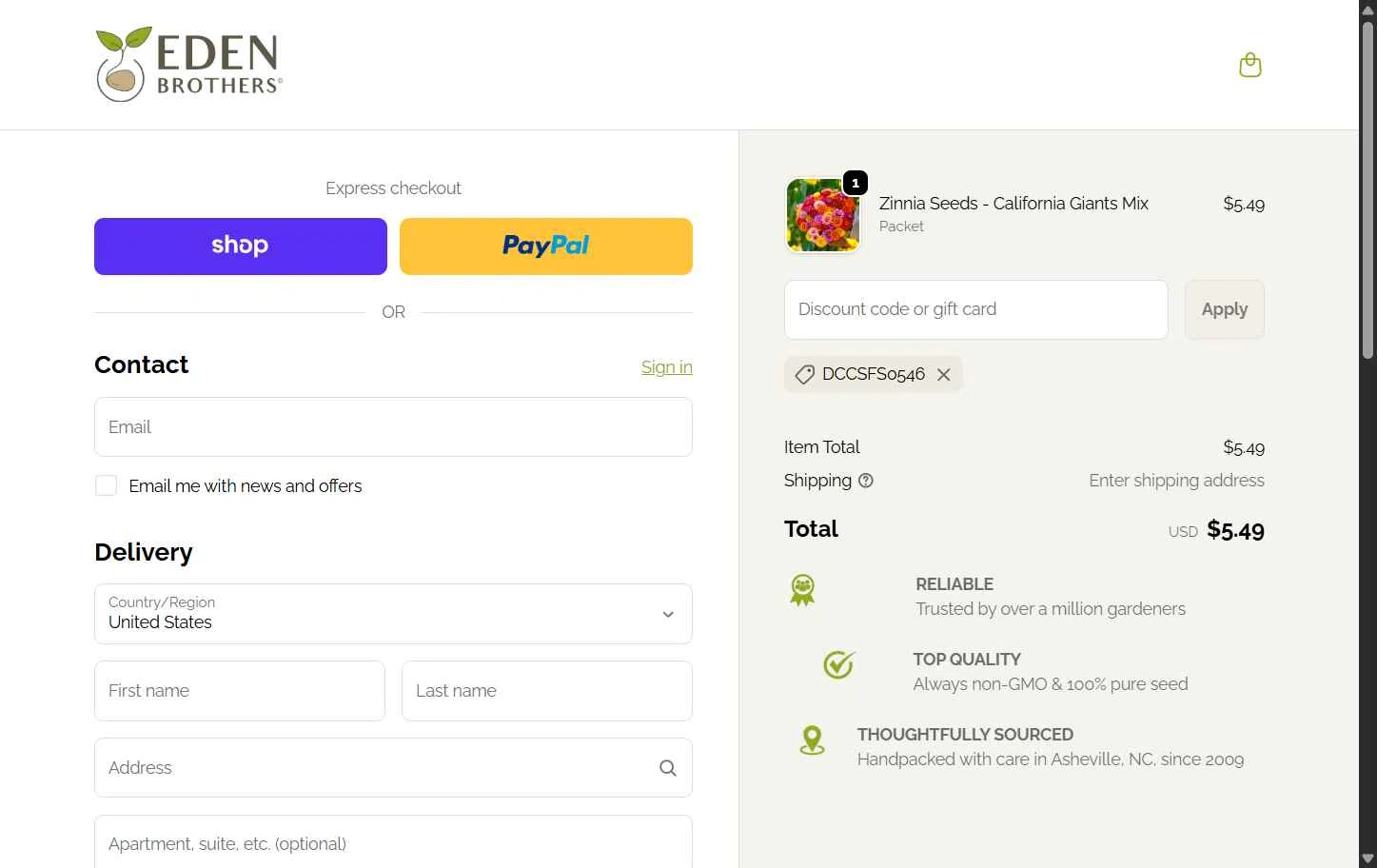Pay with PayPal express checkout
Image resolution: width=1377 pixels, height=868 pixels.
point(546,247)
